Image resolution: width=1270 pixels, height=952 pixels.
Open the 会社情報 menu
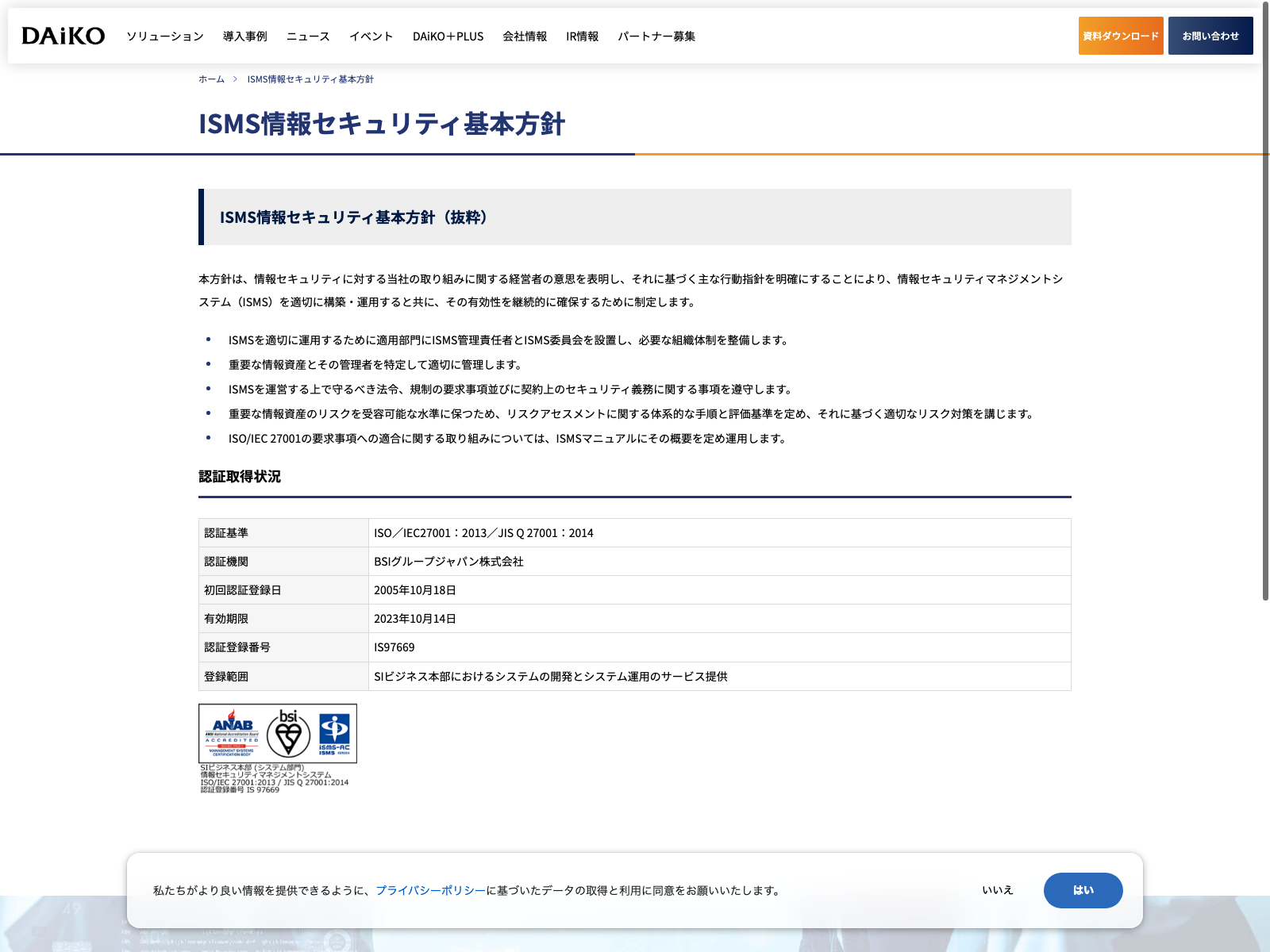click(x=525, y=36)
